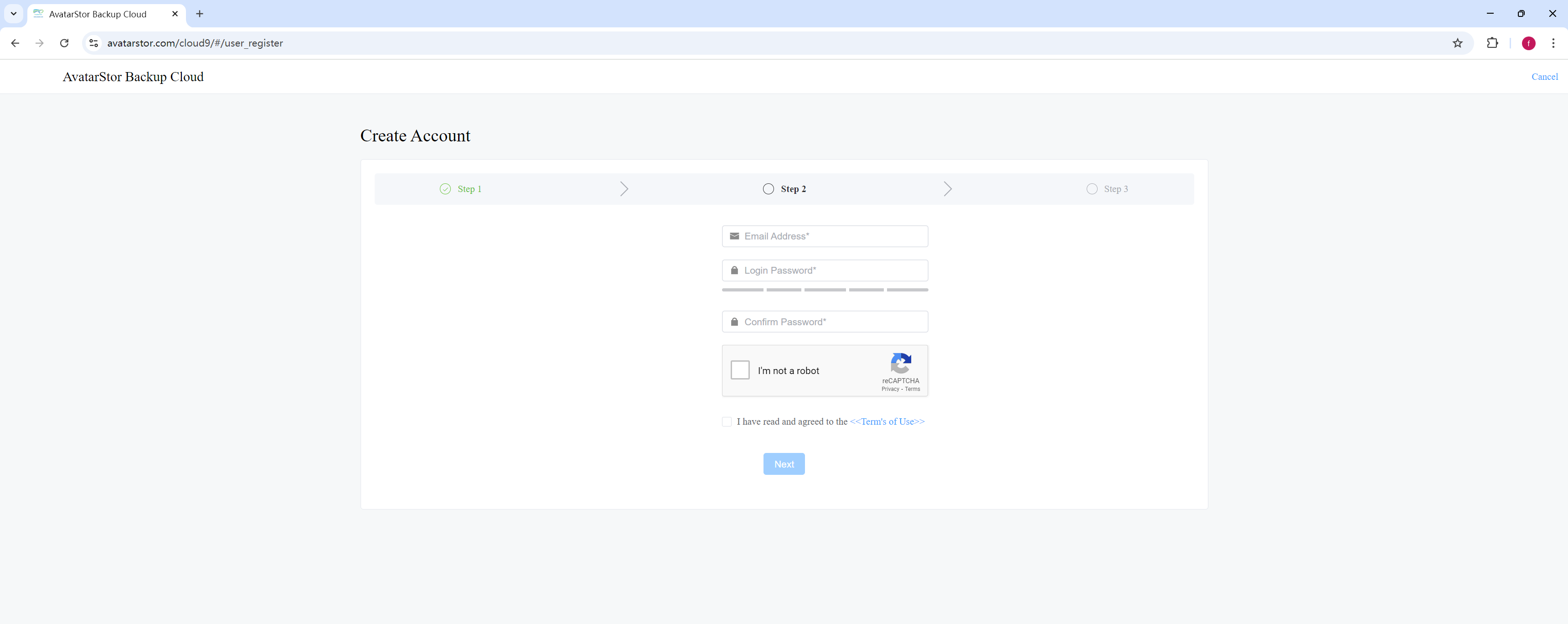The width and height of the screenshot is (1568, 624).
Task: Click the chevron after Step 1
Action: coord(624,189)
